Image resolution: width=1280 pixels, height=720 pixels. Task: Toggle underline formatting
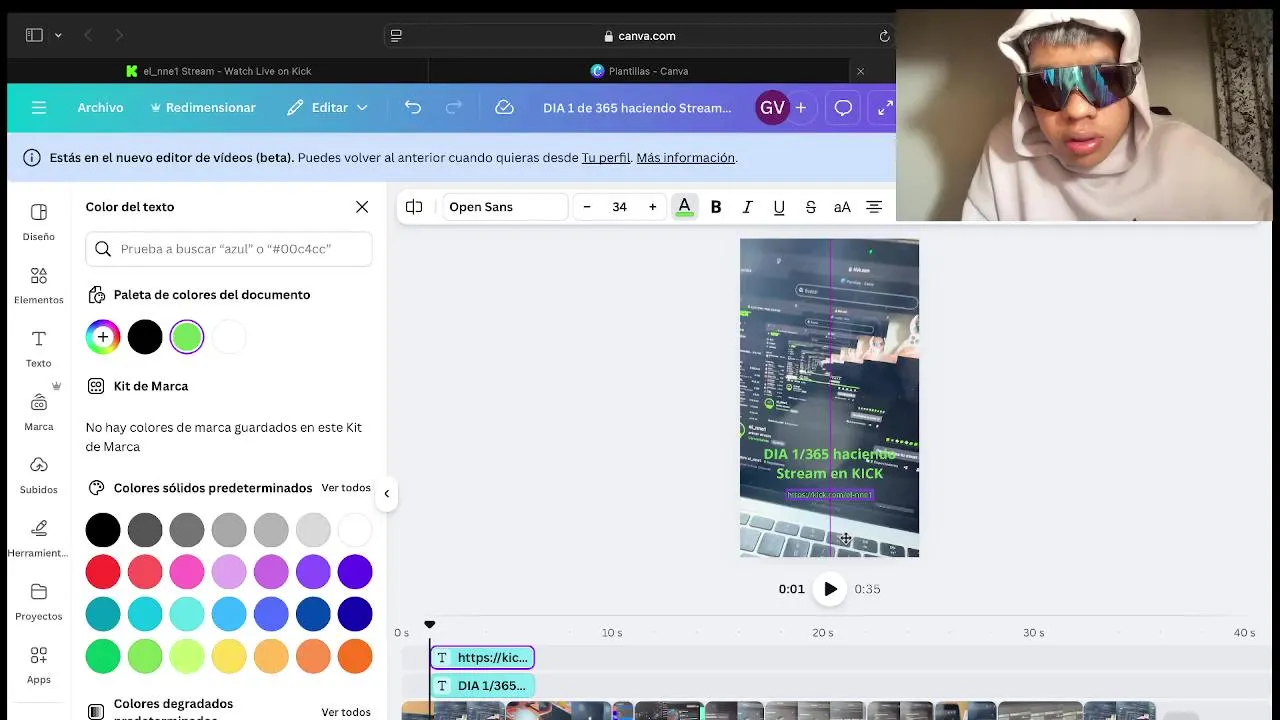[779, 207]
